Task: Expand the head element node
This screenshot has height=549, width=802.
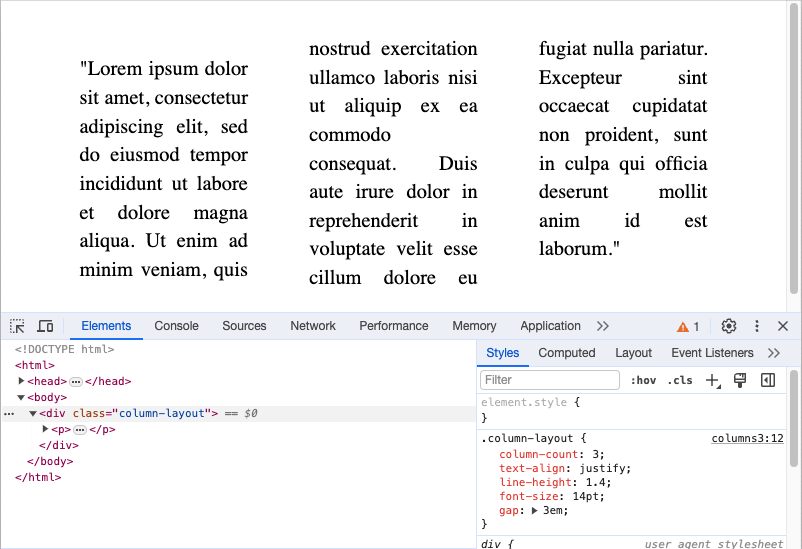Action: point(22,381)
